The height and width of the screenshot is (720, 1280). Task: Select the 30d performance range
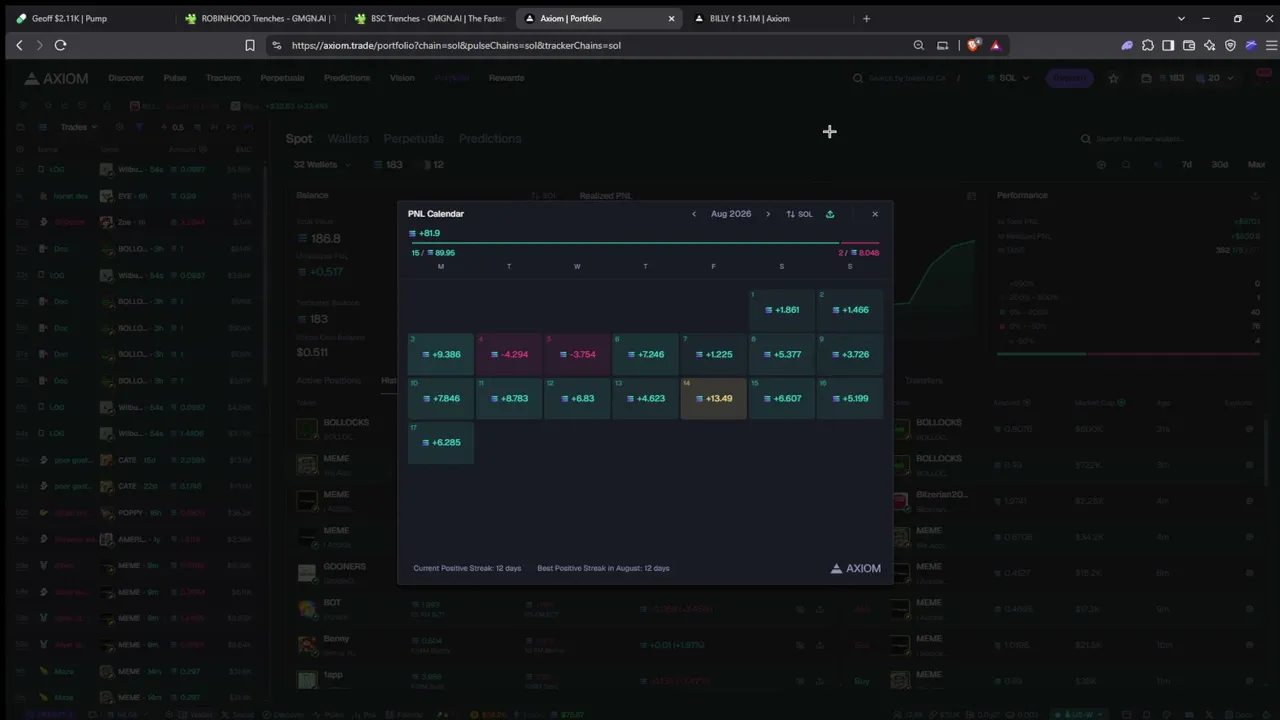(x=1219, y=164)
